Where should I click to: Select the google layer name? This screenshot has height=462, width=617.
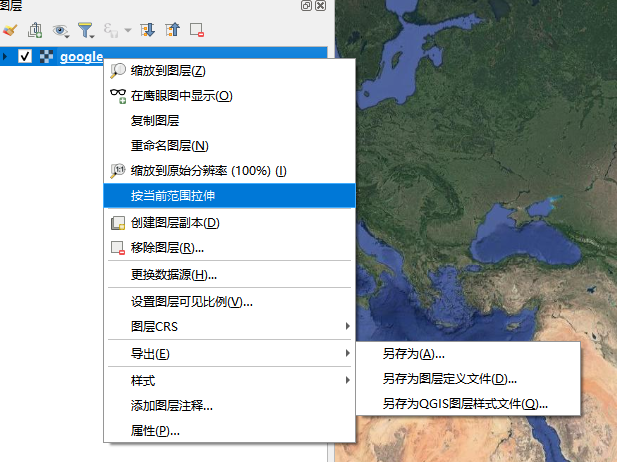tap(81, 57)
